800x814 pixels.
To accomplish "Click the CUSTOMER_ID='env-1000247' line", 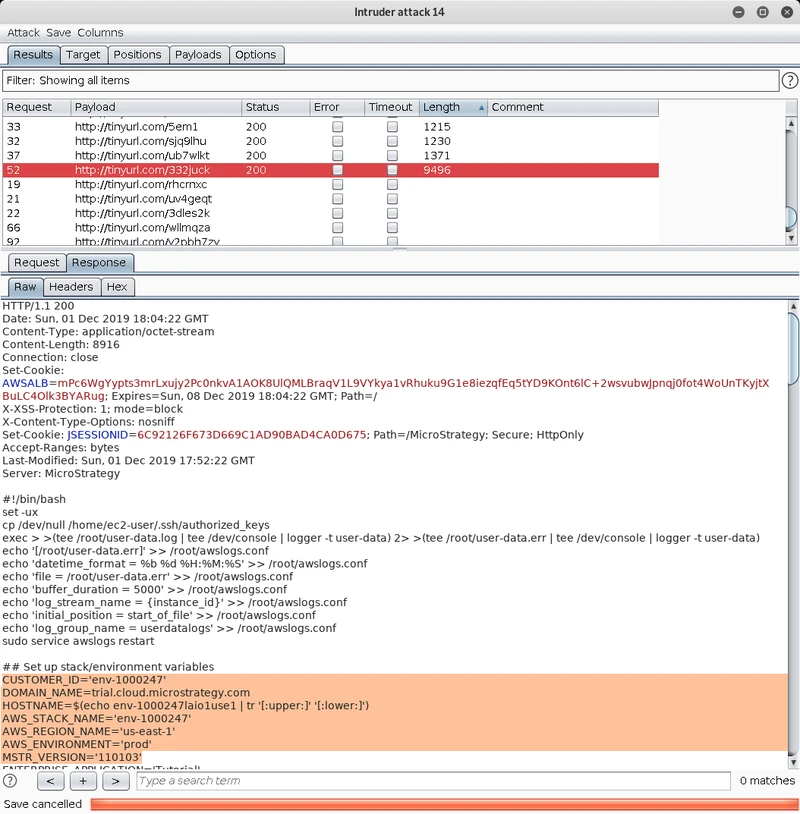I will pos(84,680).
